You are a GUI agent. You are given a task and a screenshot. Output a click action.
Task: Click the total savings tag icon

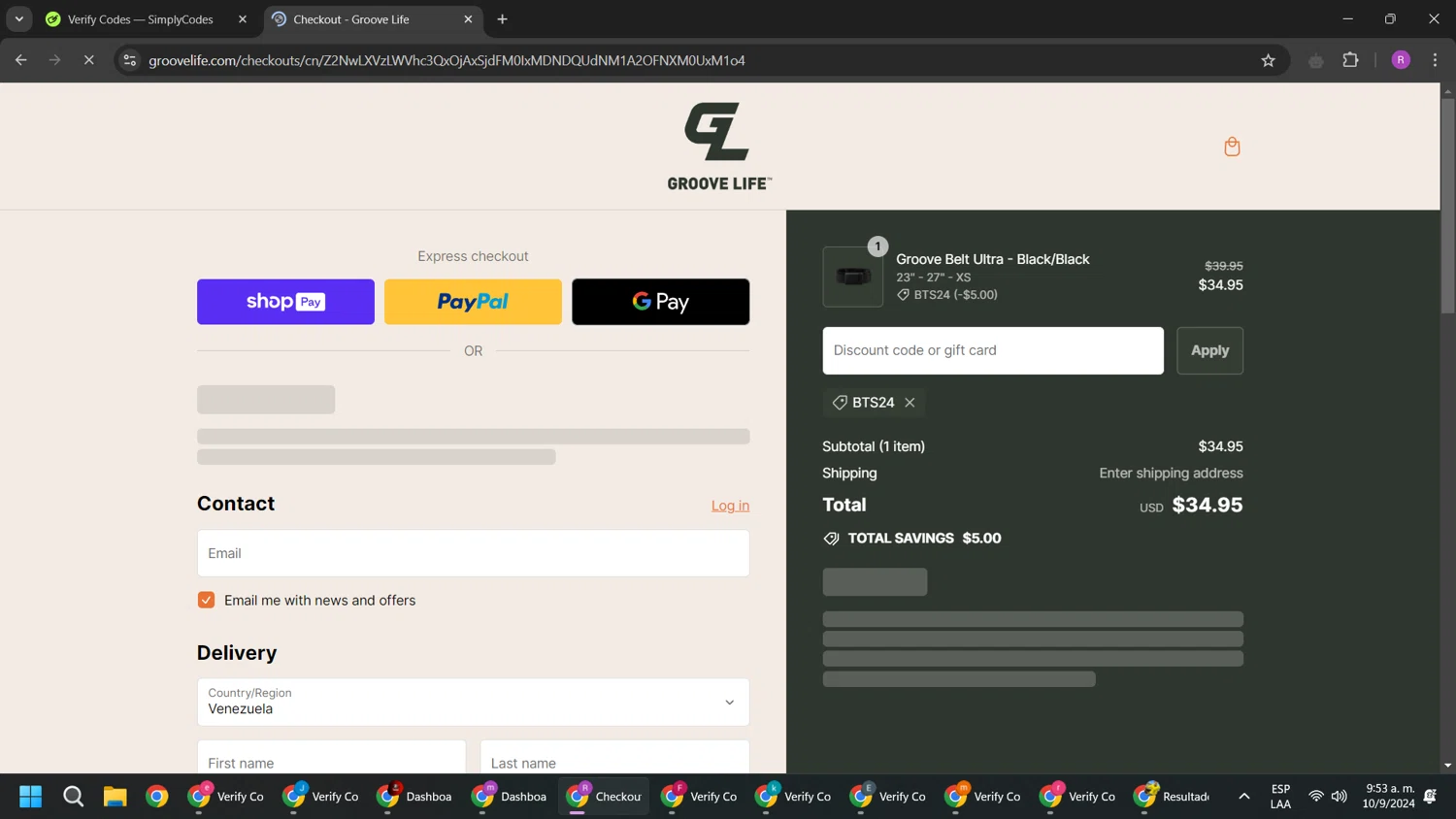[x=831, y=539]
